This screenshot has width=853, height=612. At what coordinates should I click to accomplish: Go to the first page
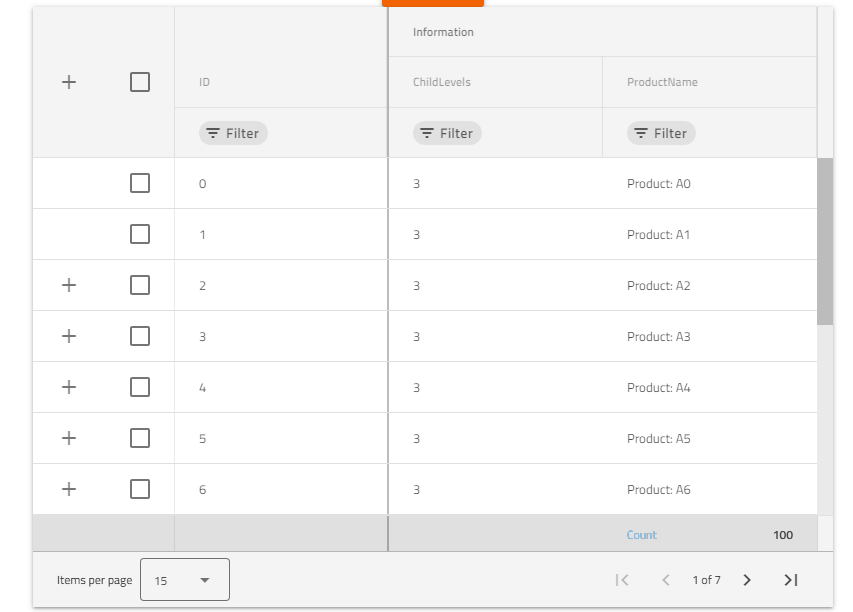[622, 579]
